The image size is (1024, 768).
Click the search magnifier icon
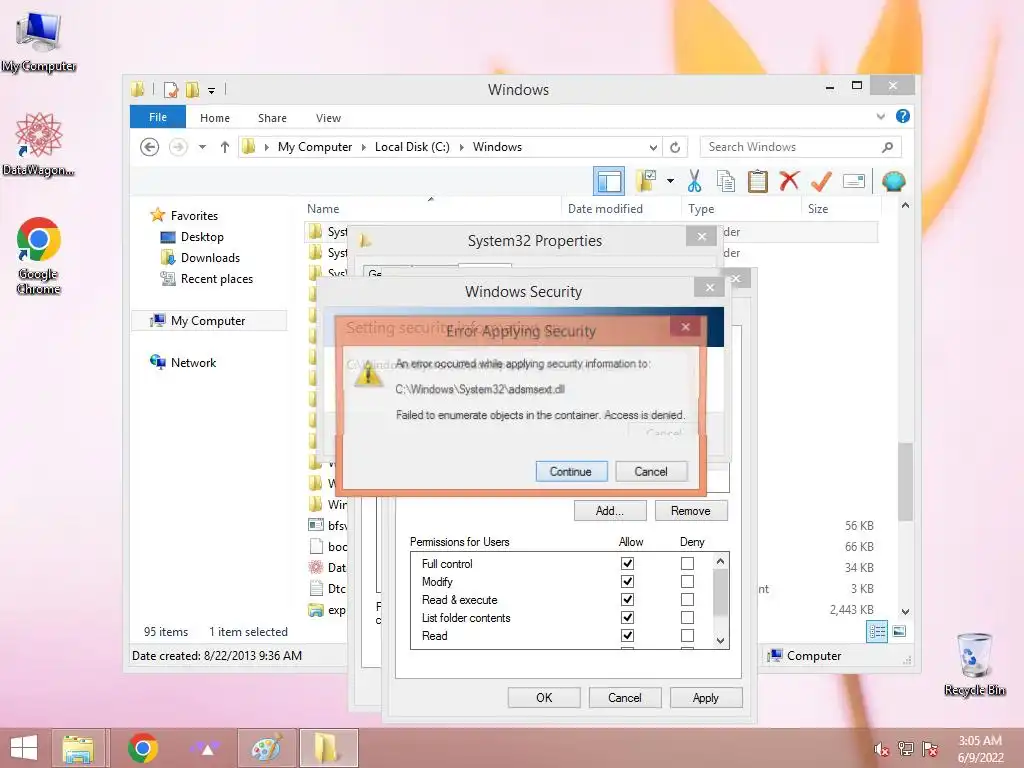(x=887, y=147)
